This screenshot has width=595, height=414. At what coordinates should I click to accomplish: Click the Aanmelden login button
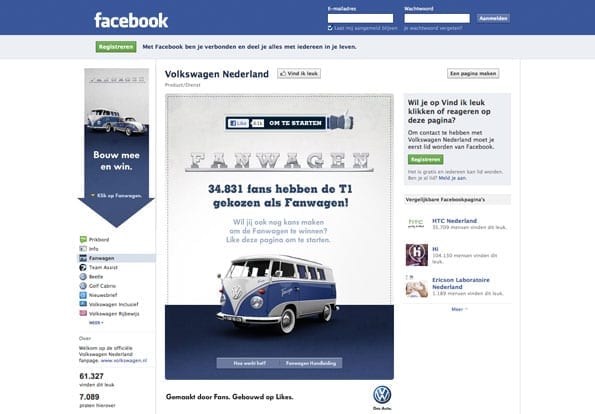coord(493,18)
